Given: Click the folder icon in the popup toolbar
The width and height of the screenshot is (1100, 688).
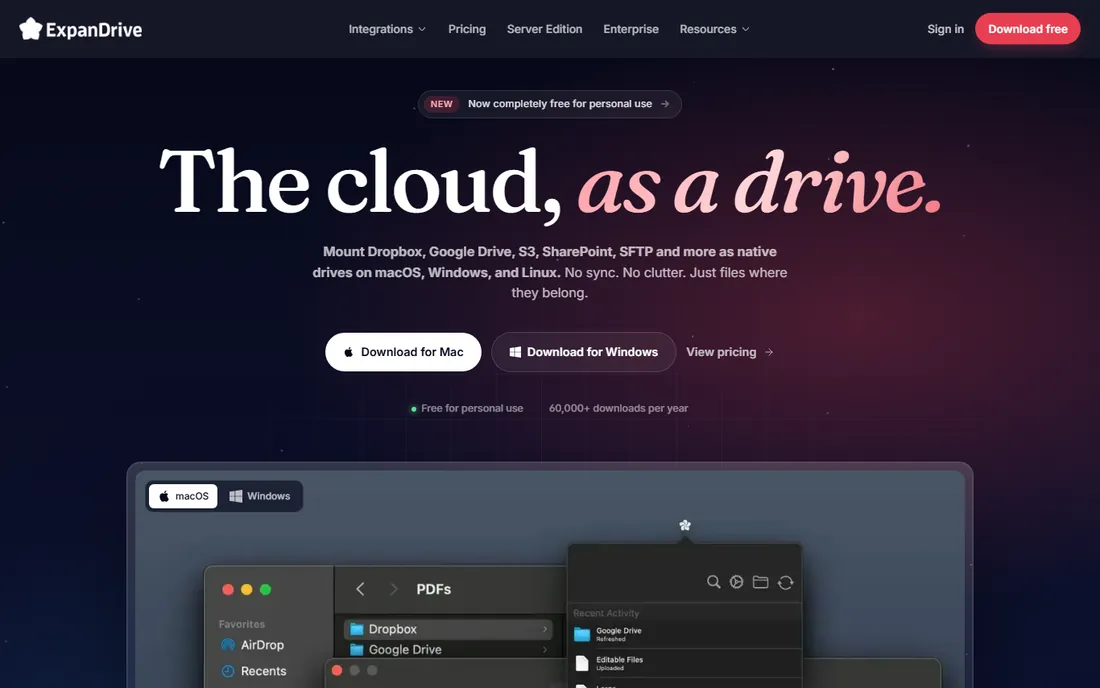Looking at the screenshot, I should [x=760, y=582].
